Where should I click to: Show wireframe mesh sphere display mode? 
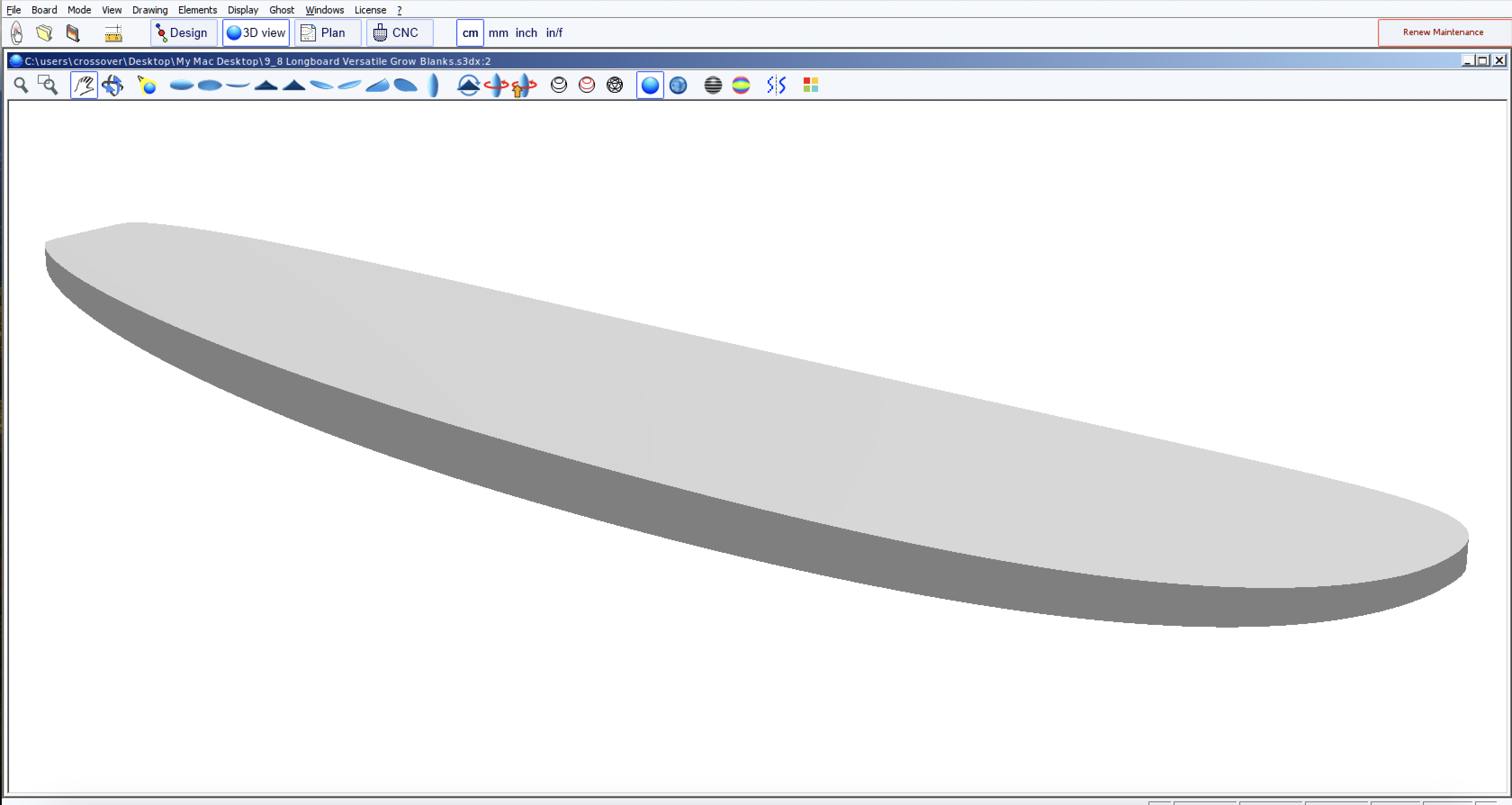coord(615,86)
